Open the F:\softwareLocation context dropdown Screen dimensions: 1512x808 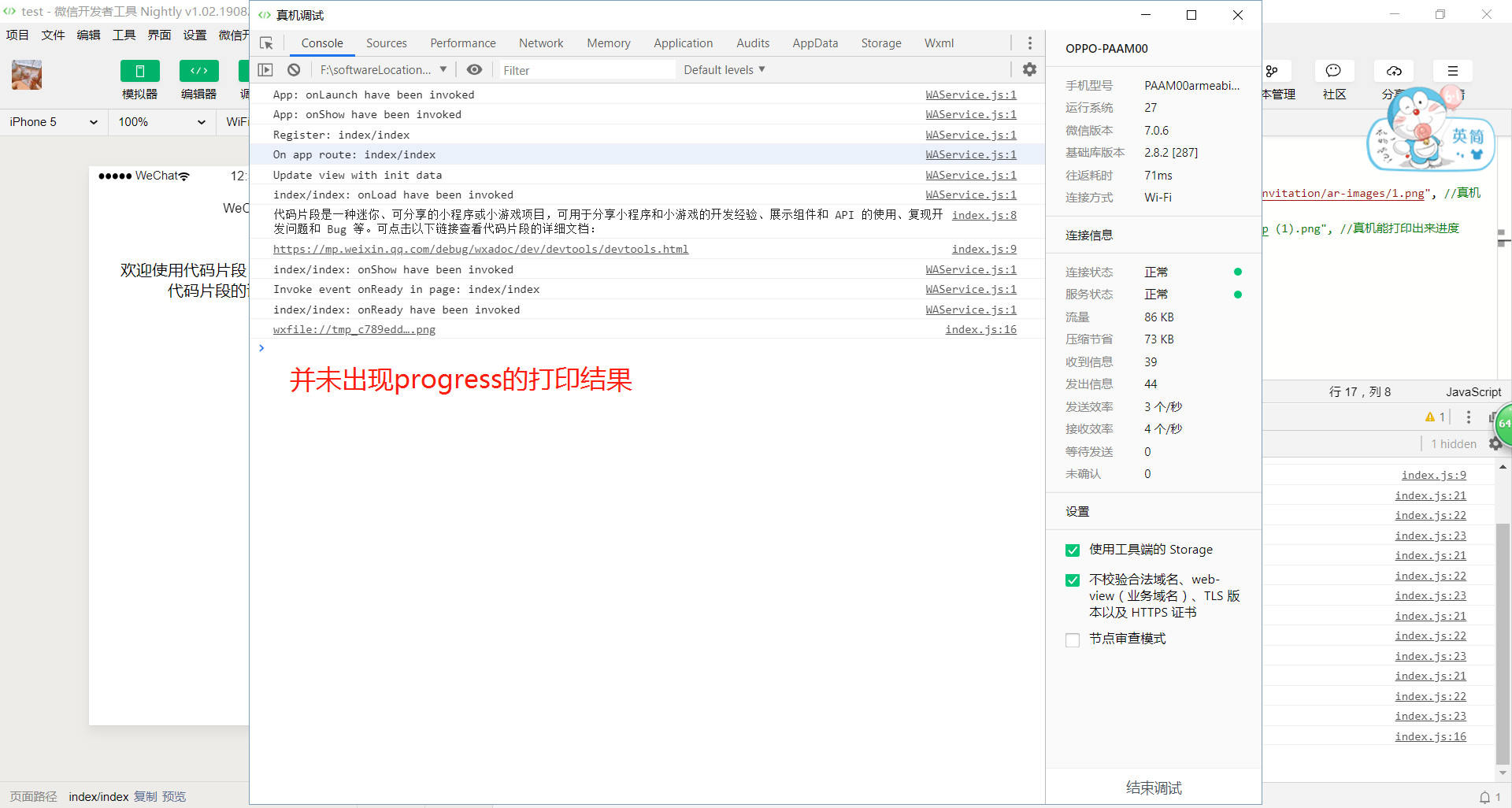[384, 70]
